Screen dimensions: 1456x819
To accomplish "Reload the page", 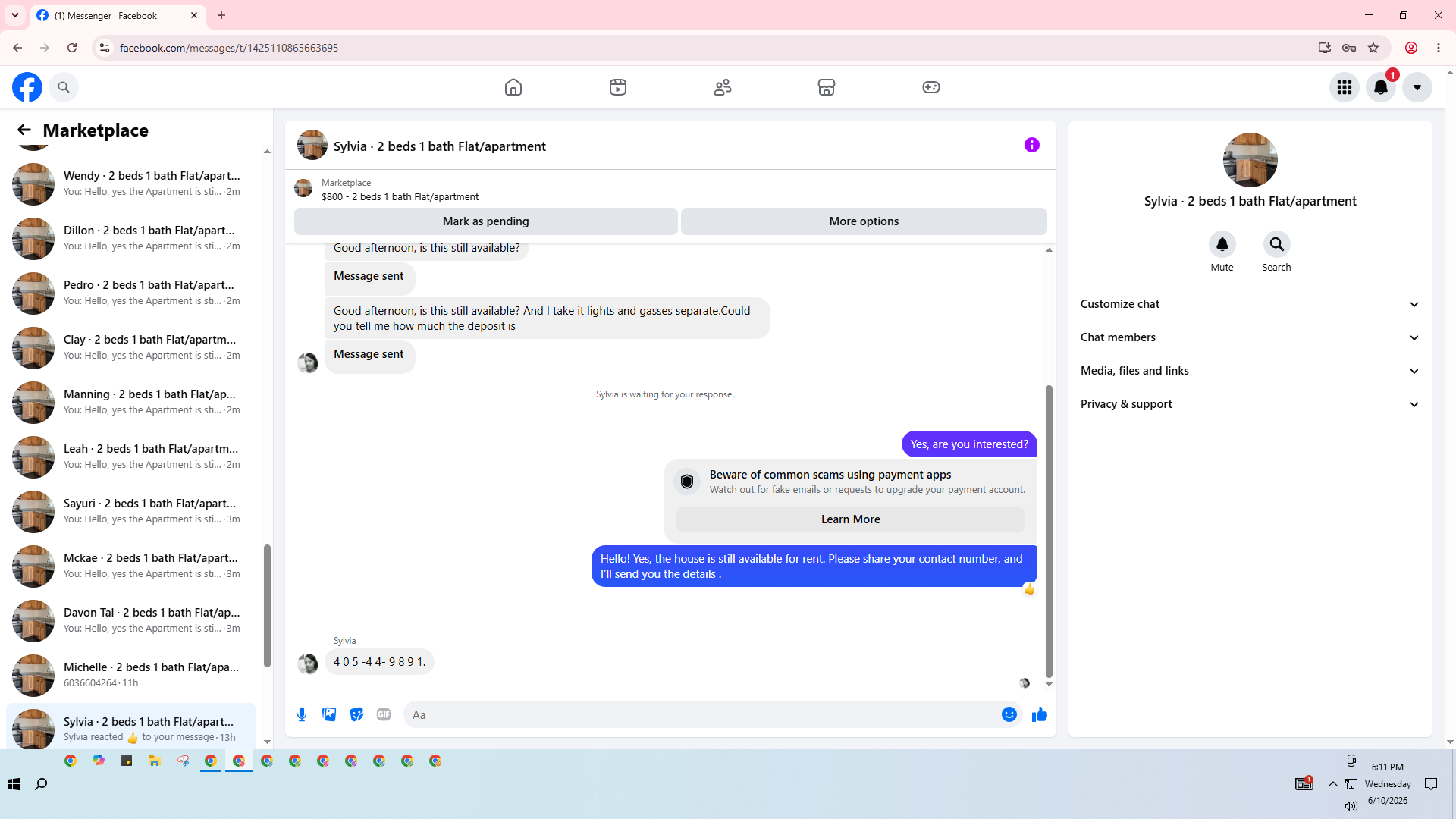I will click(72, 48).
